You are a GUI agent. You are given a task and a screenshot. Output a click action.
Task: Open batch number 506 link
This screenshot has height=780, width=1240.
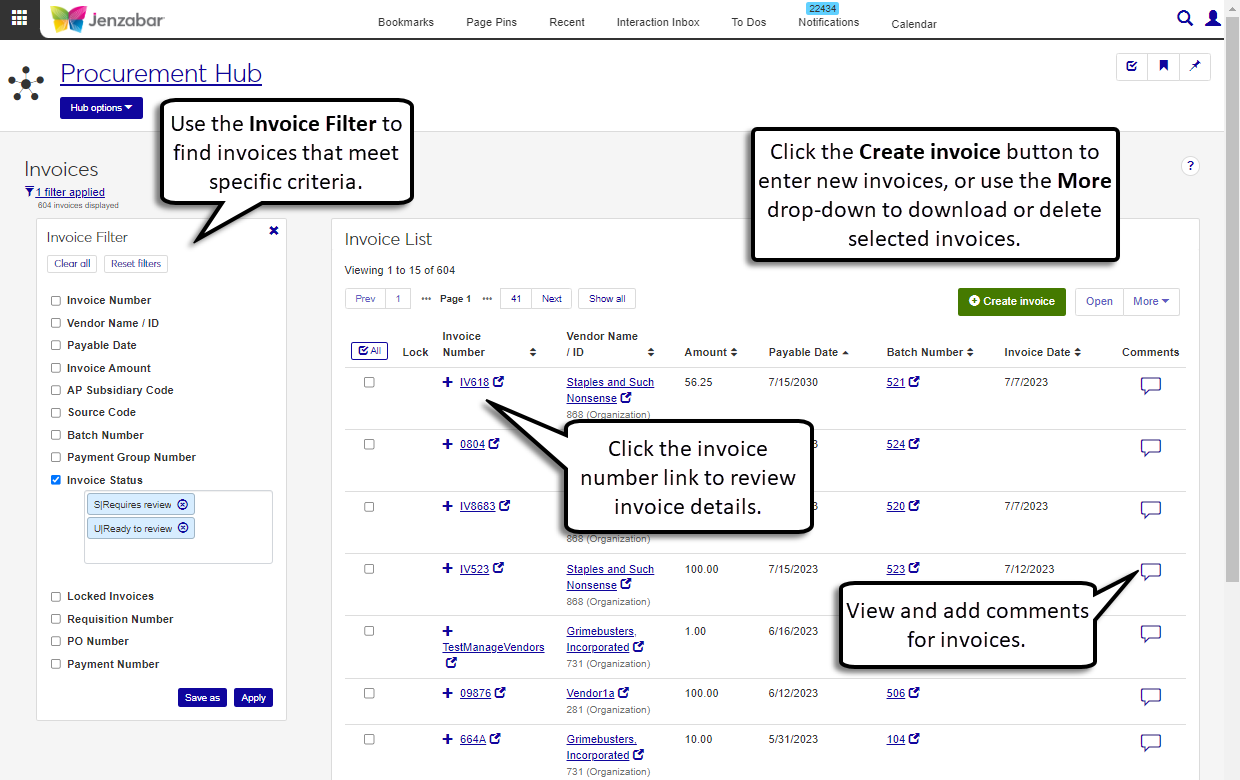(x=895, y=693)
